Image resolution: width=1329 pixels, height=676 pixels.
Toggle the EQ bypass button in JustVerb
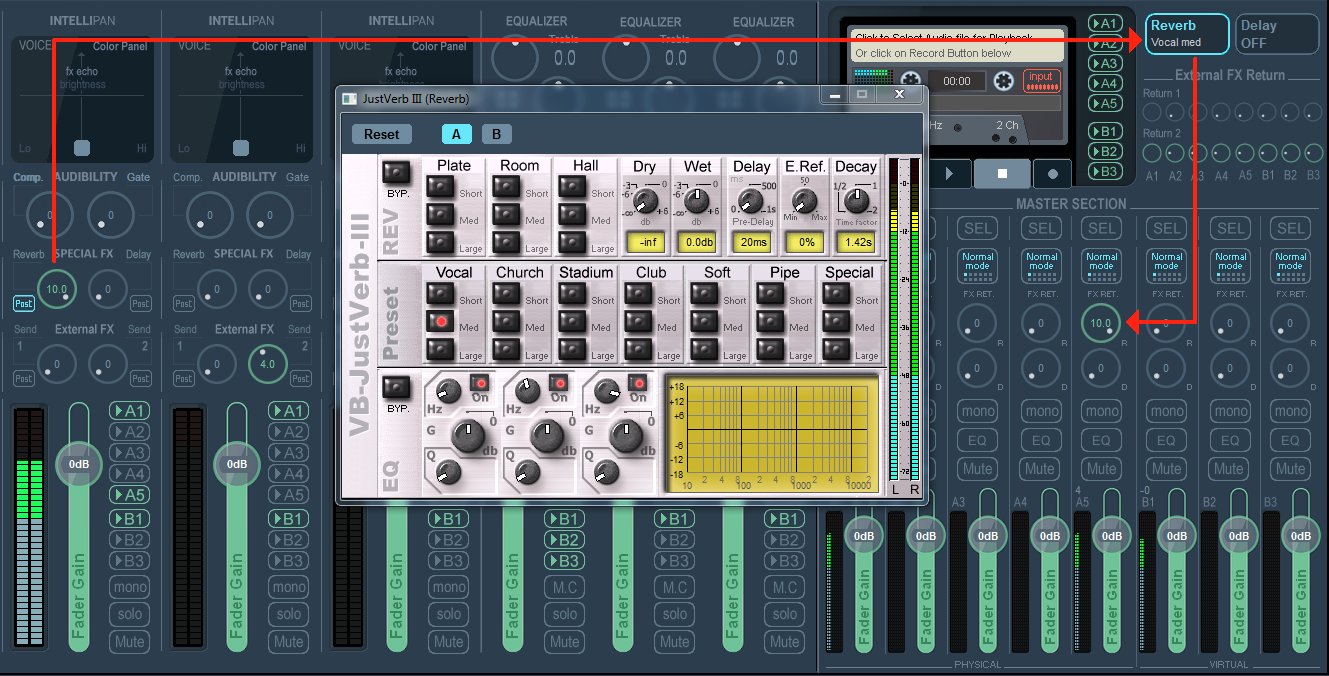pos(396,388)
